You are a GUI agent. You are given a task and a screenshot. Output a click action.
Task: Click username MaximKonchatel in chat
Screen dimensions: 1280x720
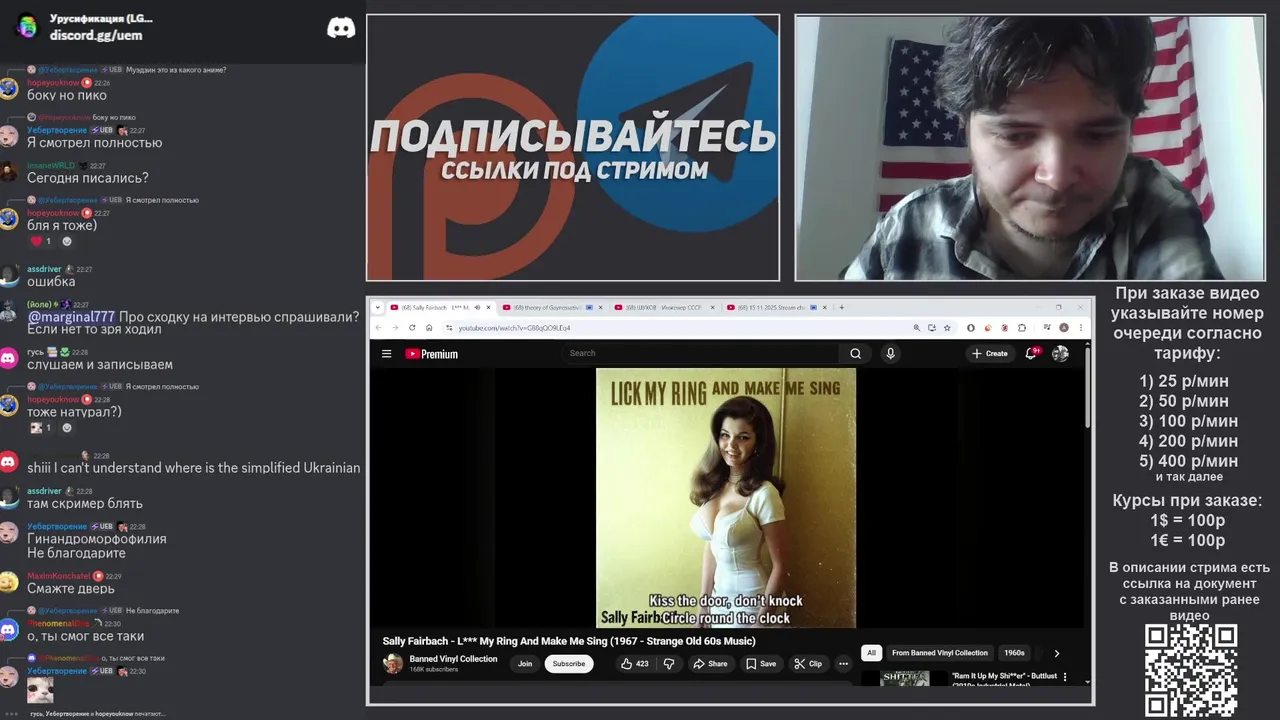point(59,576)
